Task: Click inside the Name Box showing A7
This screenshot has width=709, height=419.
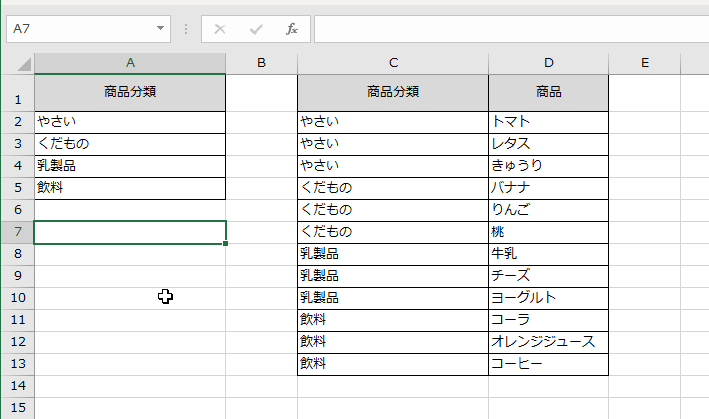Action: tap(80, 29)
